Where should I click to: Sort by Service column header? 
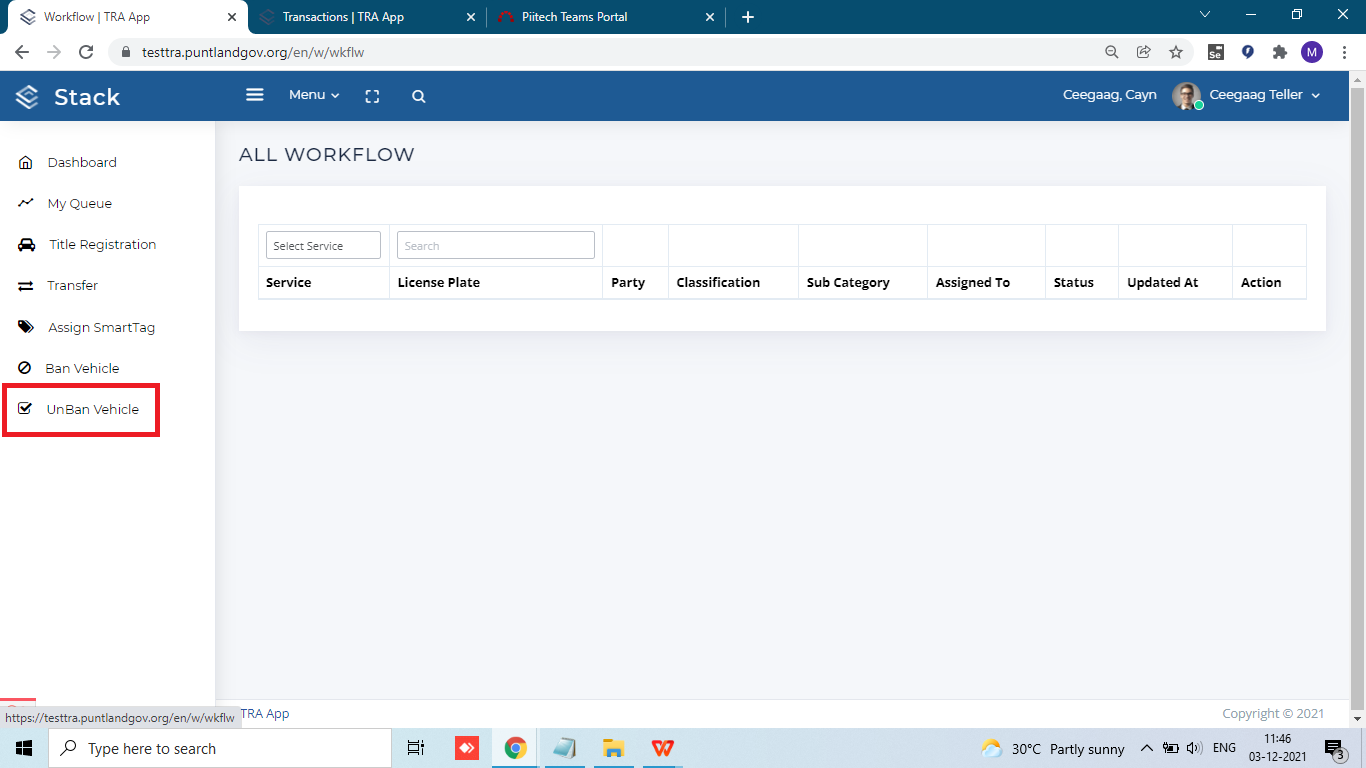tap(289, 282)
